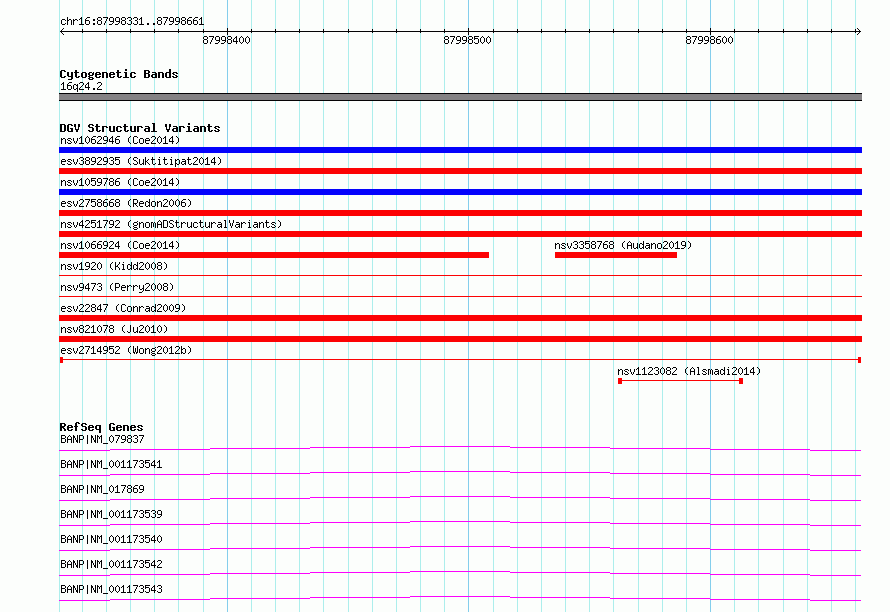
Task: Select the BANP|NM_017869 transcript label
Action: pyautogui.click(x=102, y=489)
